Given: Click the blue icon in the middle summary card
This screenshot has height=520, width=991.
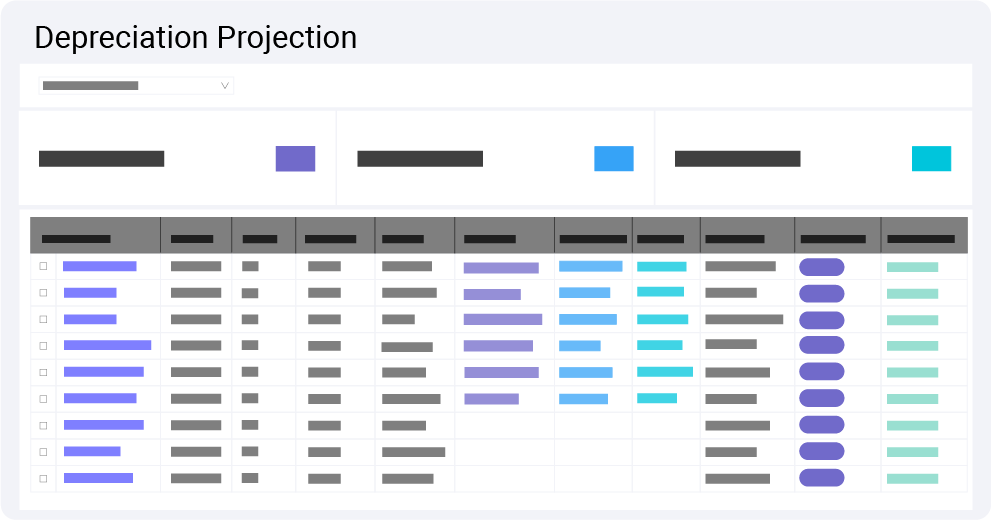Looking at the screenshot, I should click(x=613, y=158).
